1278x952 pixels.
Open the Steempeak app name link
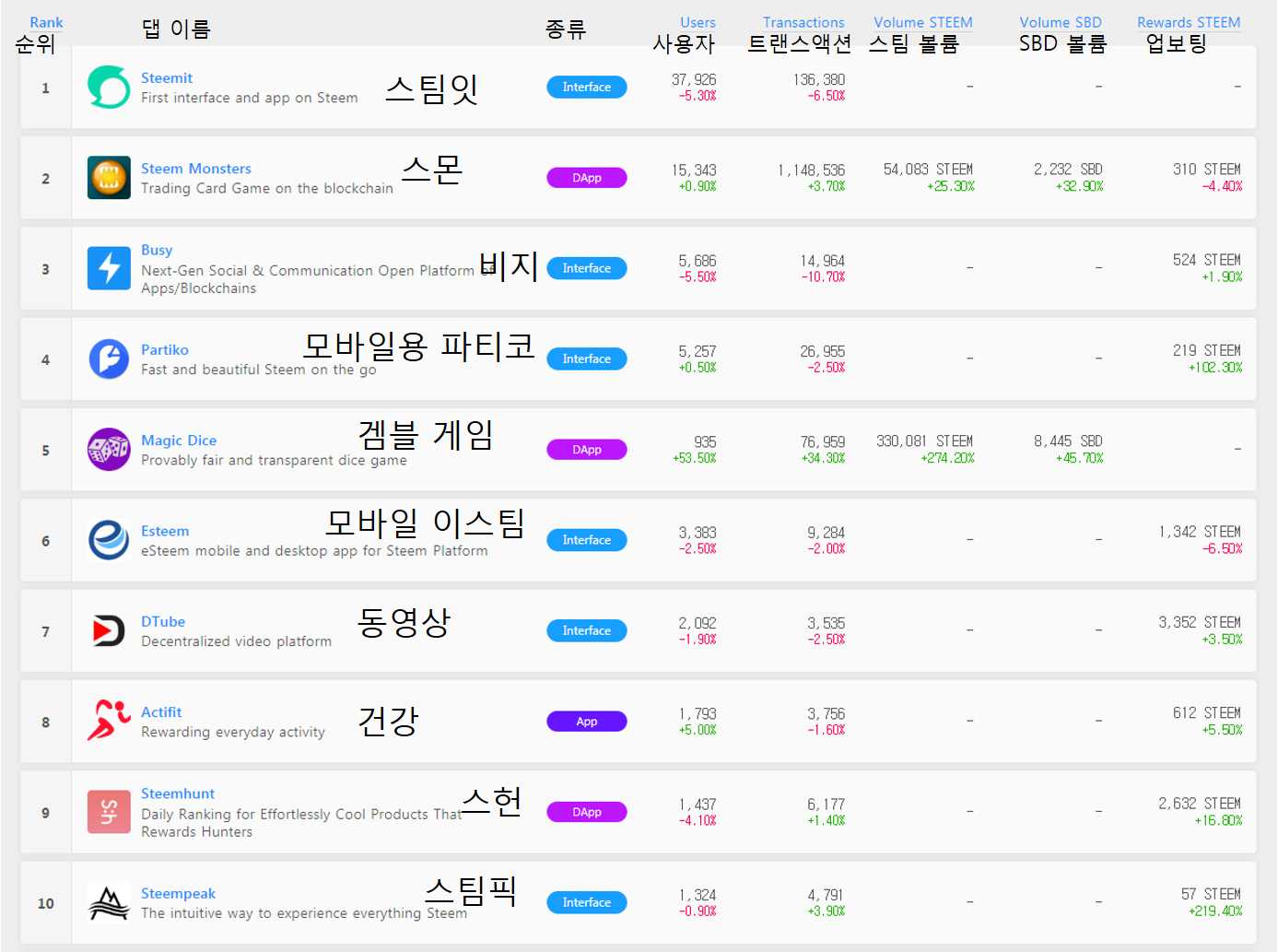(178, 893)
